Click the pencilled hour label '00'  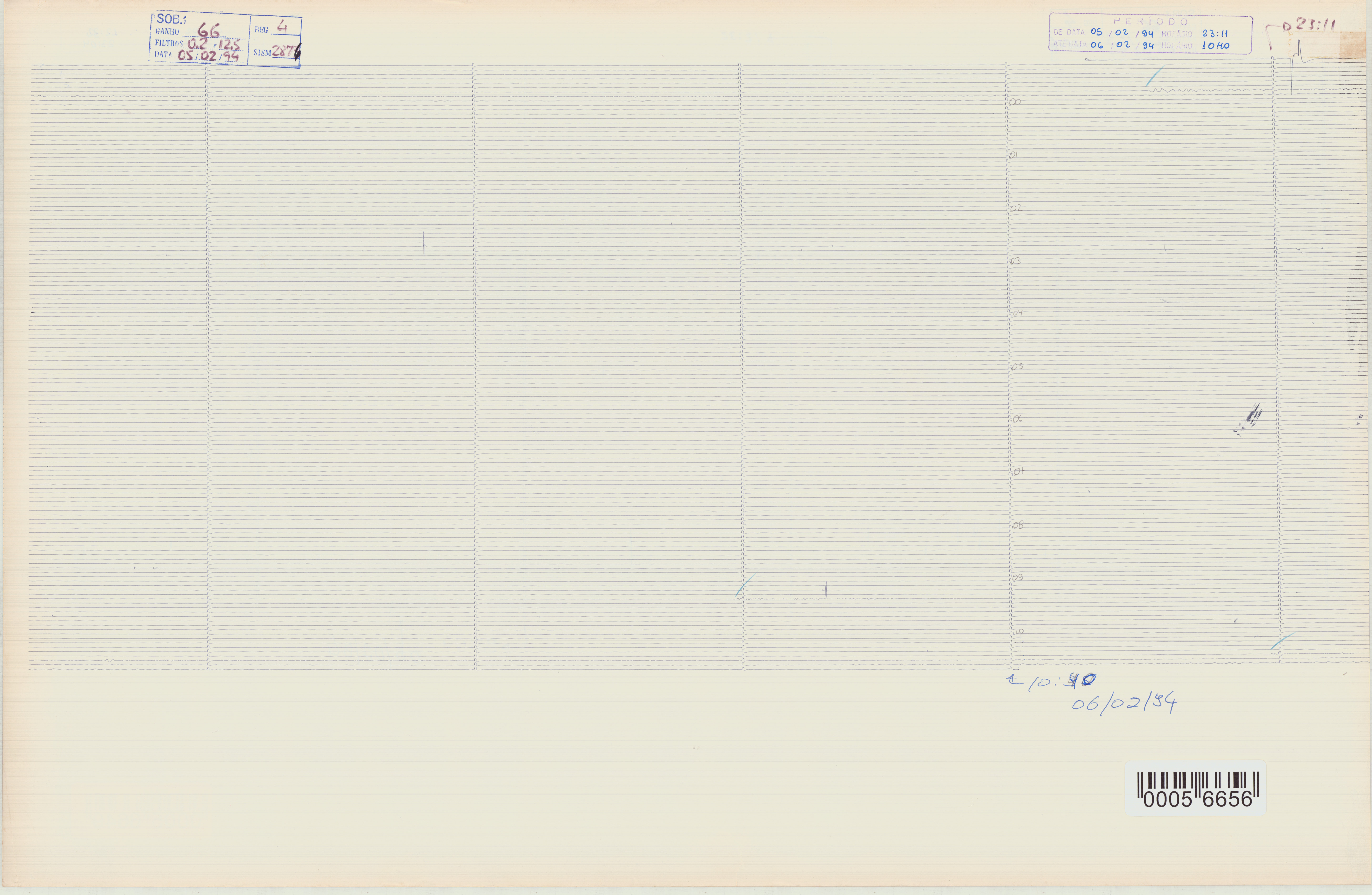click(x=1015, y=102)
